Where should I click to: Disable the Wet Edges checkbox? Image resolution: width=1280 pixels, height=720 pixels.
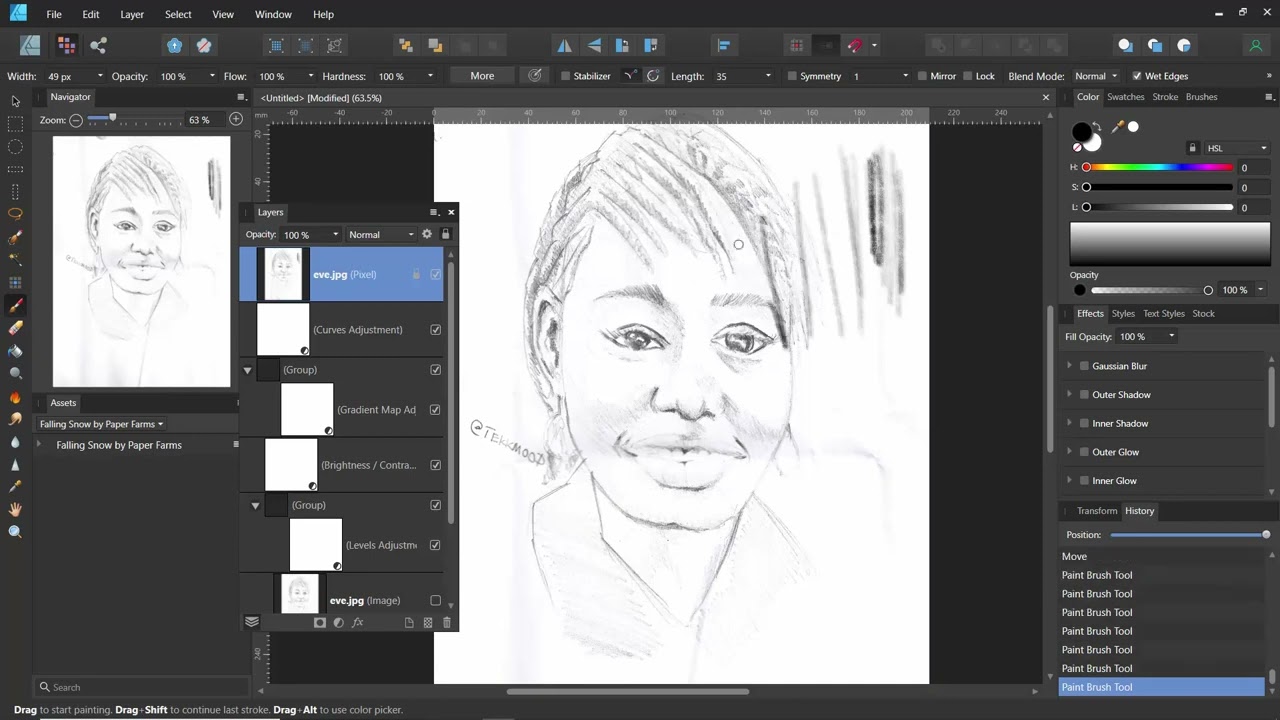point(1137,76)
